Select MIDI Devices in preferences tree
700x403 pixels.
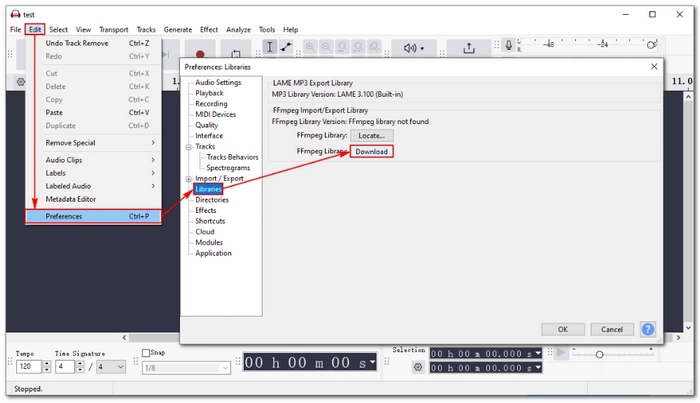tap(215, 115)
